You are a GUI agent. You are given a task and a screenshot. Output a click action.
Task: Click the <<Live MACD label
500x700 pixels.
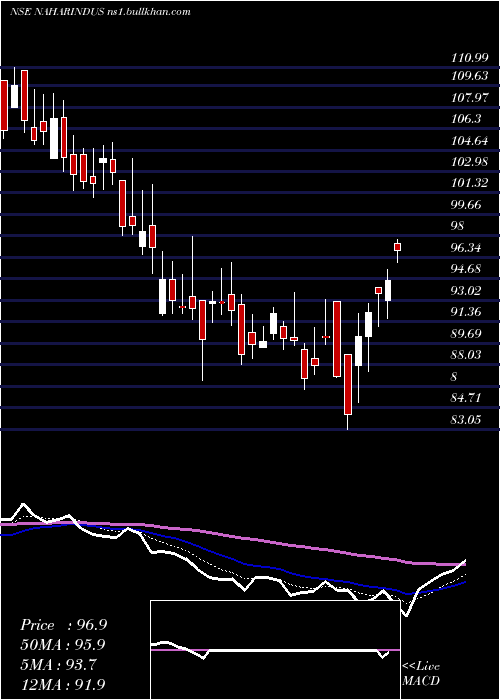coord(421,673)
